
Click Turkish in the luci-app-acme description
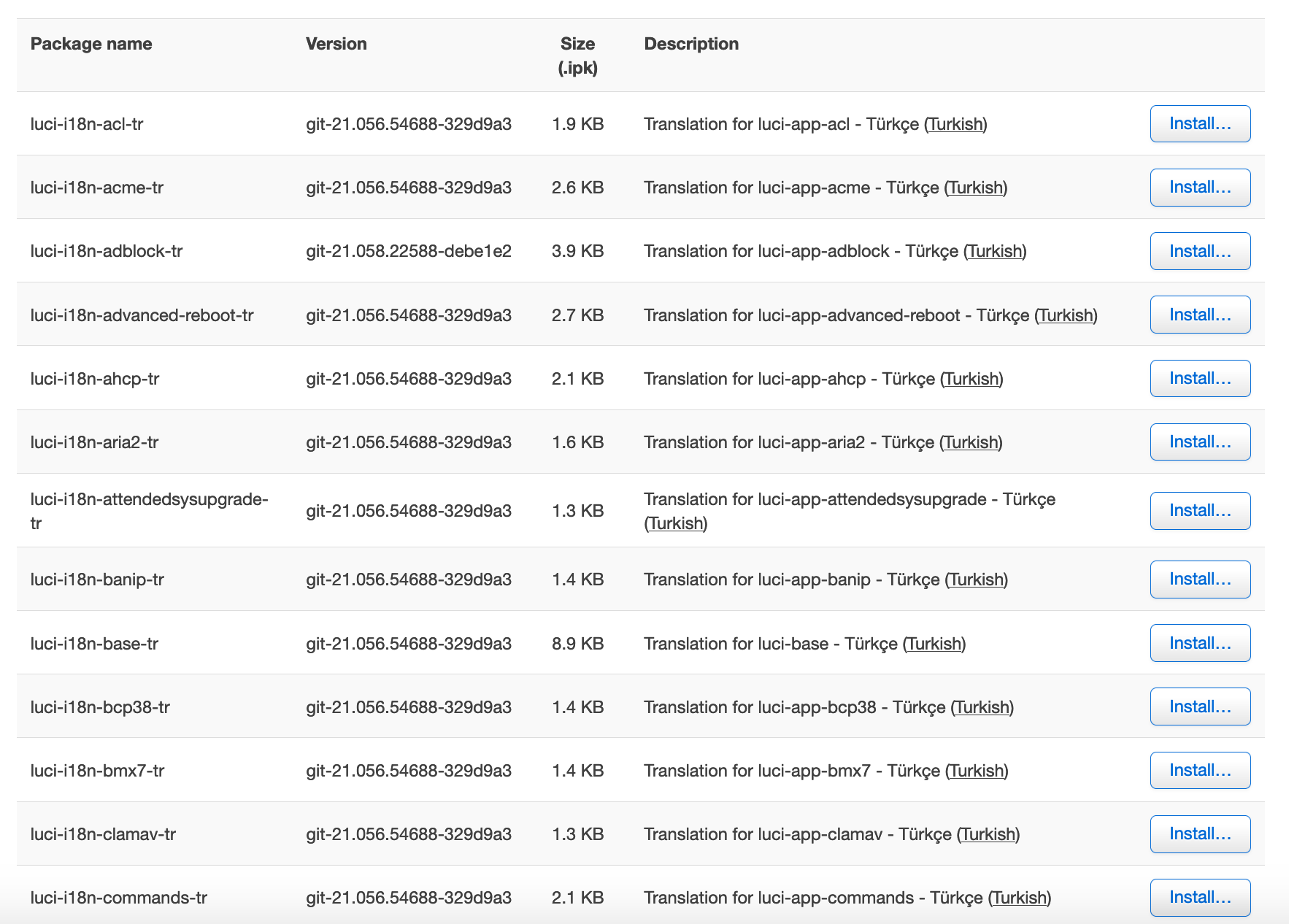pyautogui.click(x=976, y=188)
